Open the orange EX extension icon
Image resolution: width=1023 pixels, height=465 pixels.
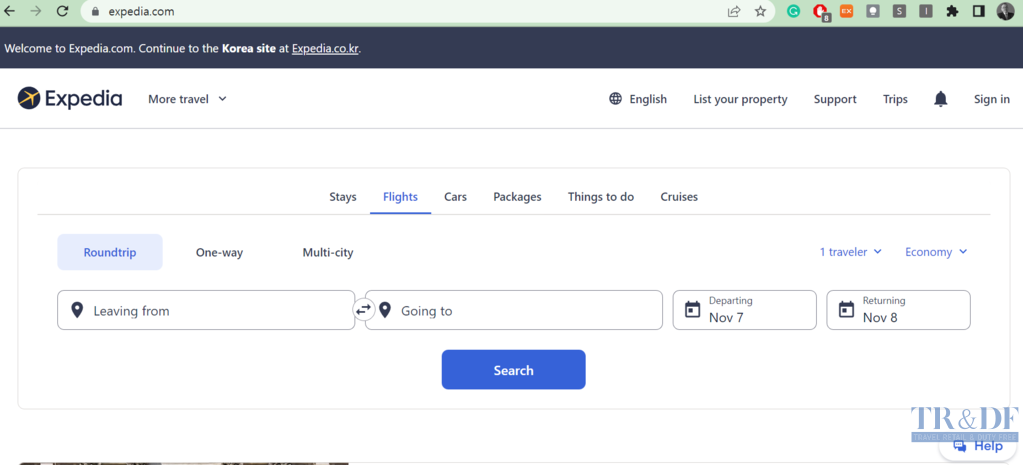(846, 11)
